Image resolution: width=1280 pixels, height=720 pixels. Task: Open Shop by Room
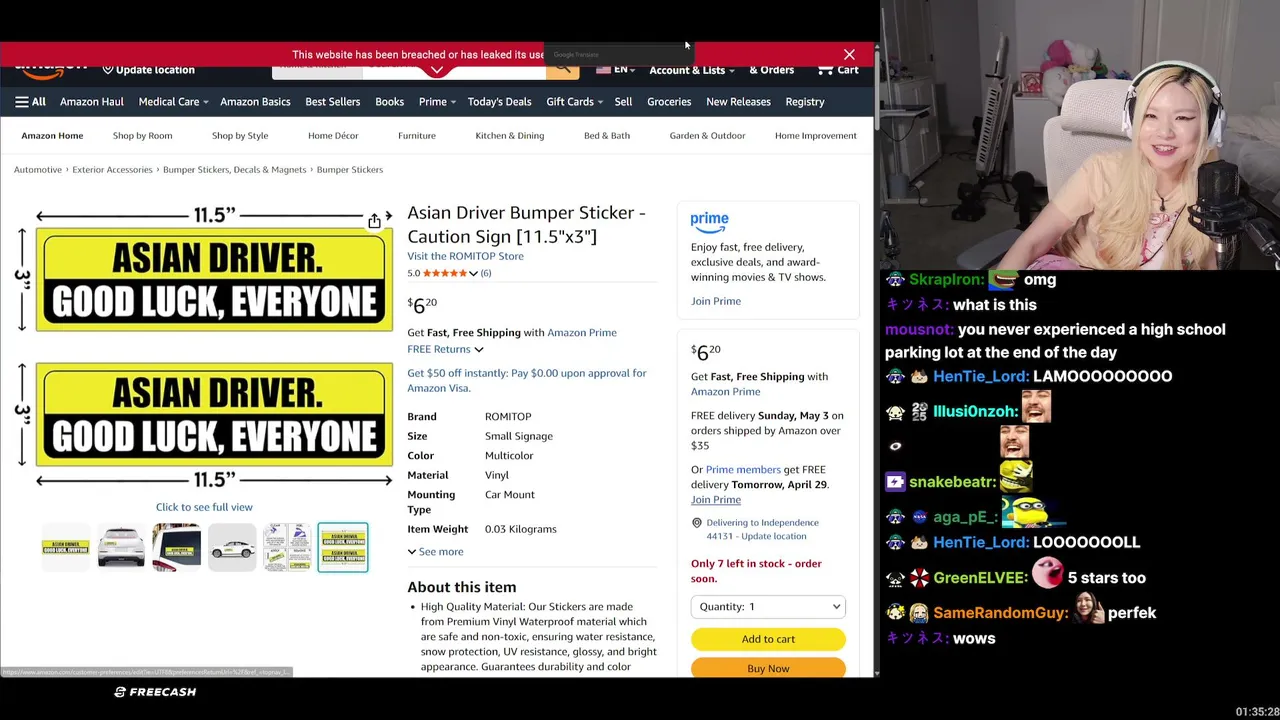[142, 136]
